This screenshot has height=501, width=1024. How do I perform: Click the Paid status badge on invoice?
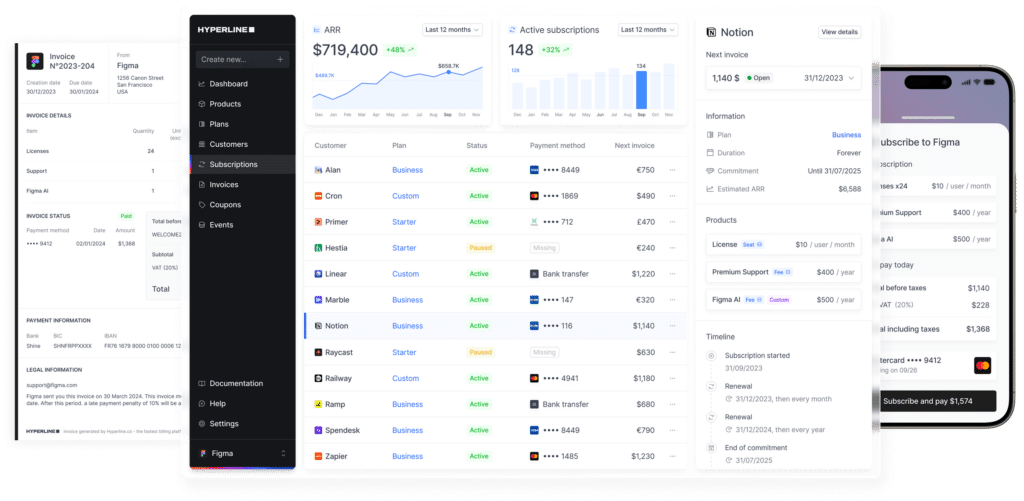click(x=125, y=216)
